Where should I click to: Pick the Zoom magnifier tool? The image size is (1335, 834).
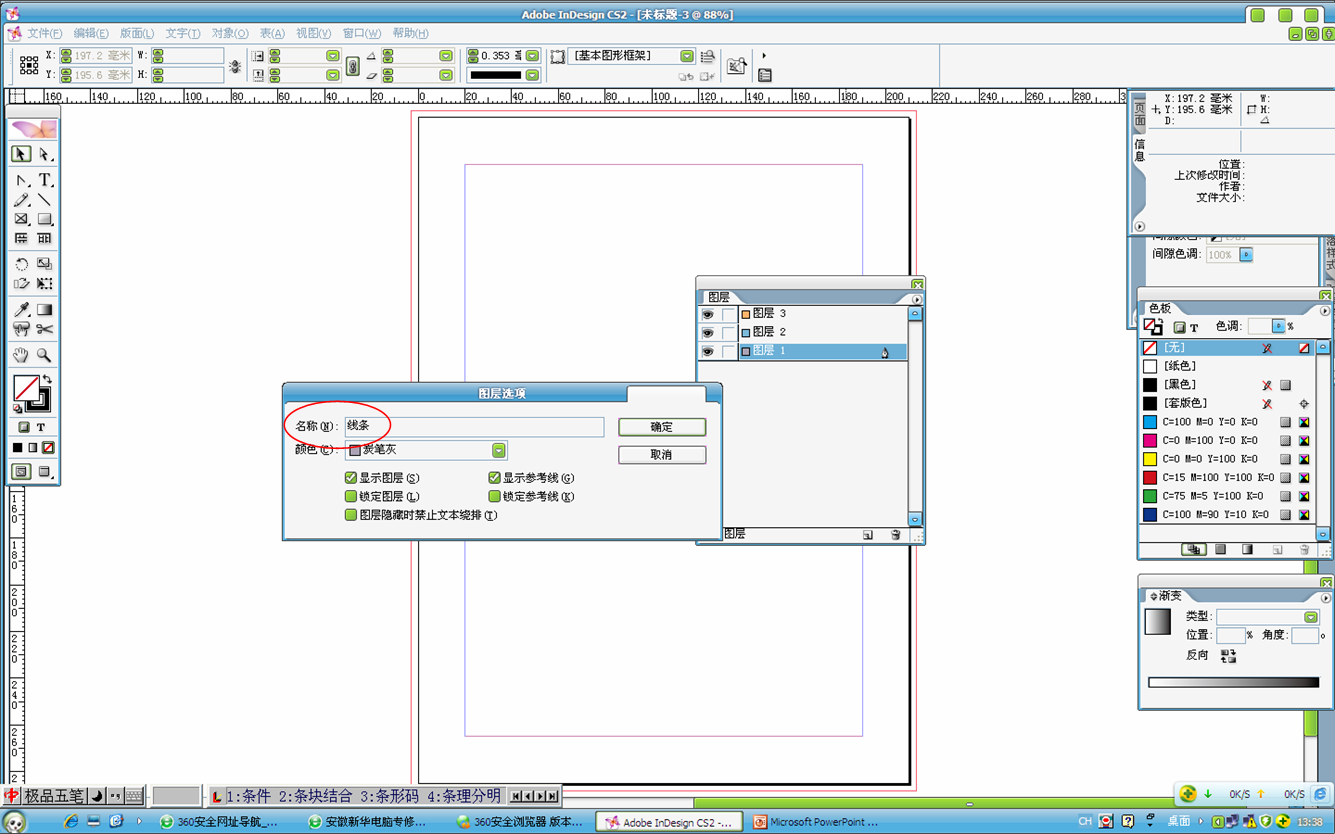point(45,355)
